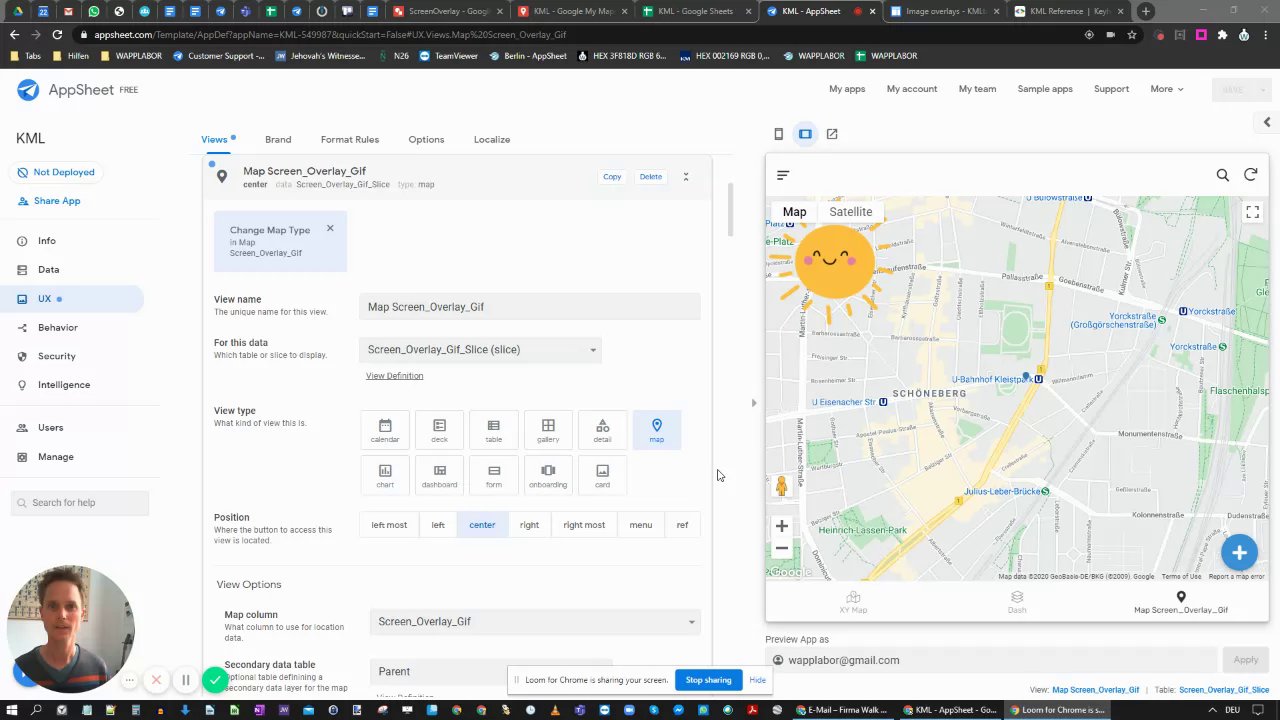Hide the Loom screen sharing bar
Image resolution: width=1280 pixels, height=720 pixels.
coord(757,680)
